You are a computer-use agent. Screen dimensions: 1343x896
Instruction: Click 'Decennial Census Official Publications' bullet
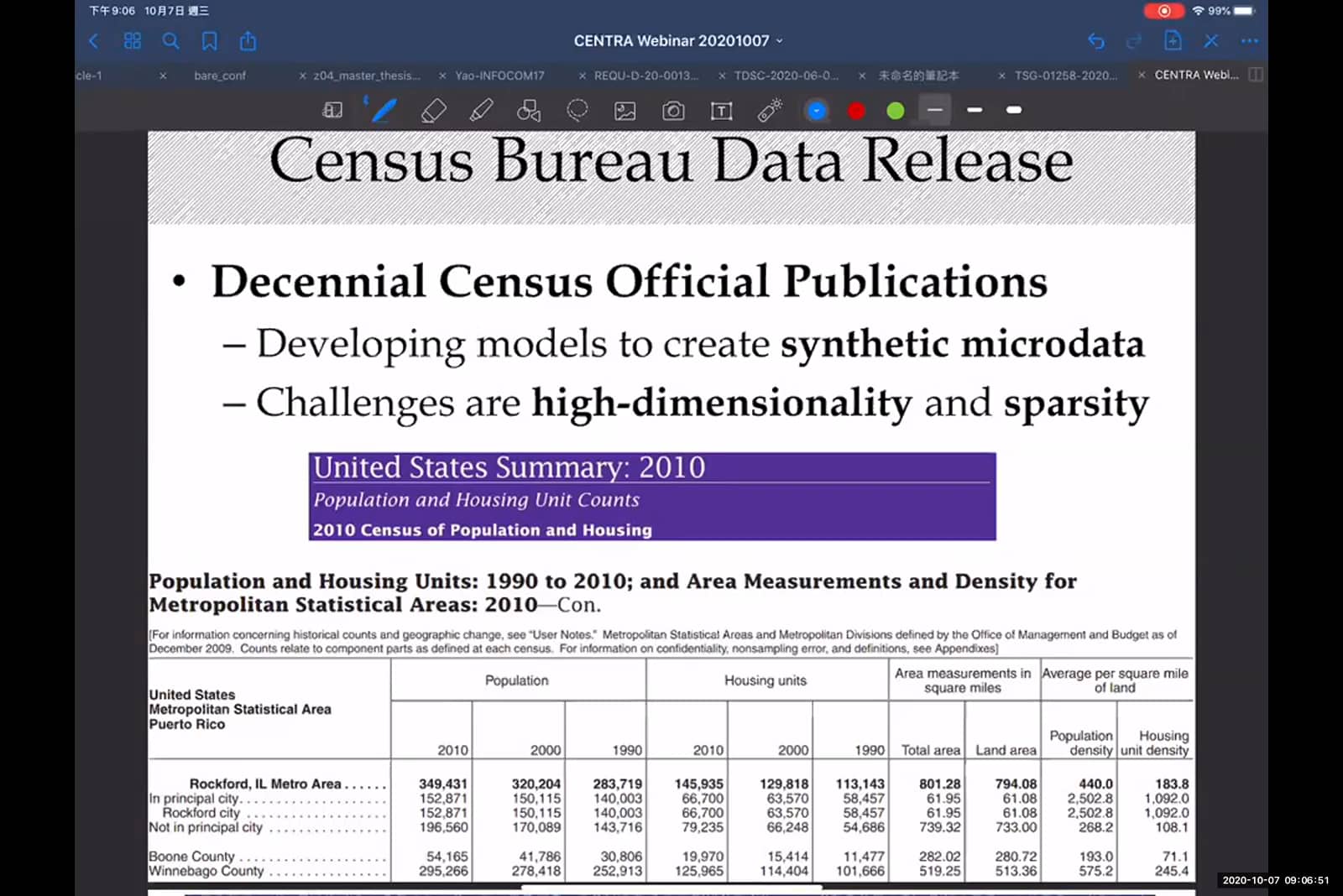pyautogui.click(x=630, y=281)
